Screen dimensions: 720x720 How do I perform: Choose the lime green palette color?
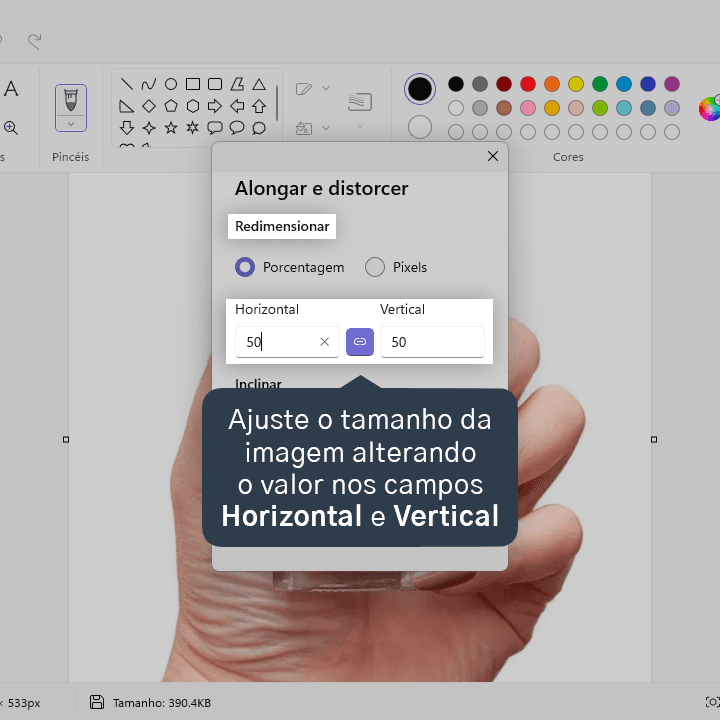click(x=600, y=108)
